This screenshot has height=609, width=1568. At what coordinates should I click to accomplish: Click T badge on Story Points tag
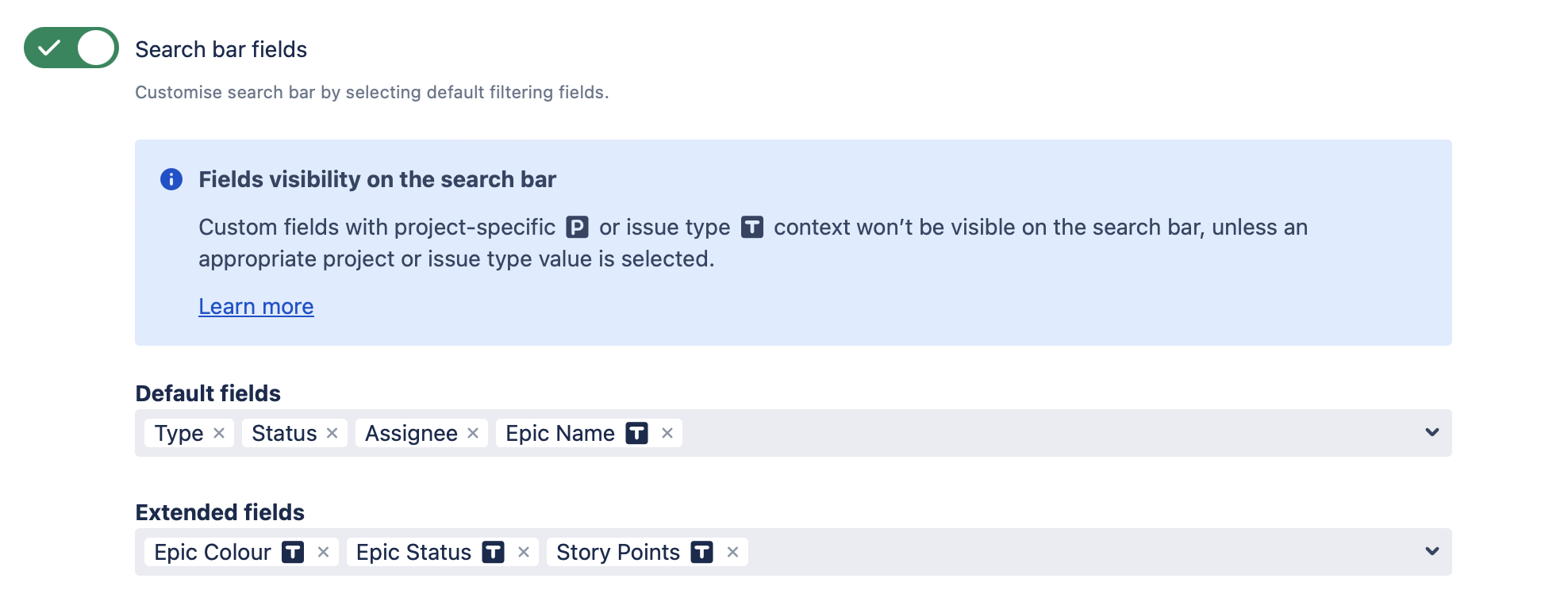[701, 552]
